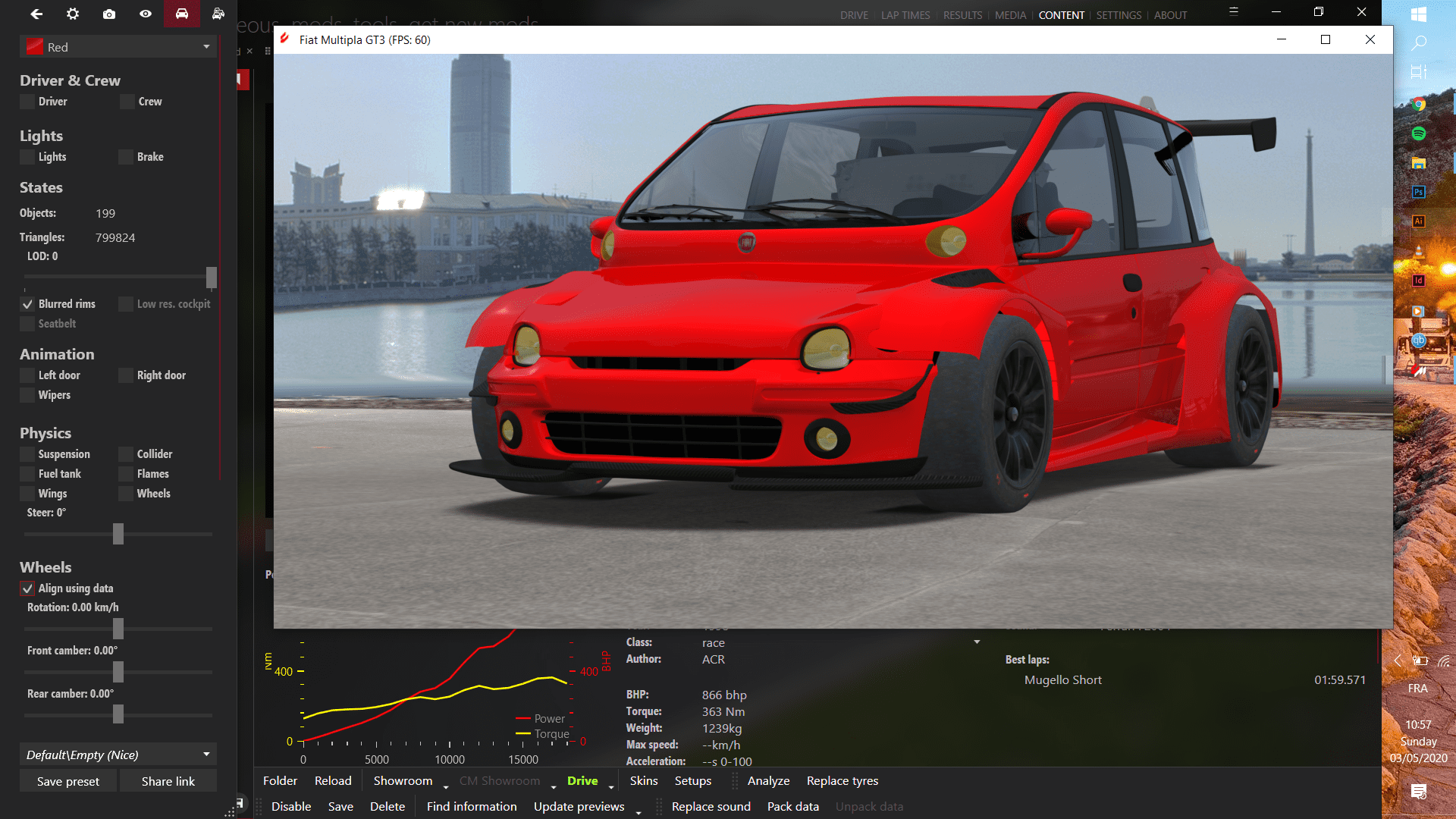Open the DRIVE tab
This screenshot has height=819, width=1456.
pyautogui.click(x=854, y=15)
